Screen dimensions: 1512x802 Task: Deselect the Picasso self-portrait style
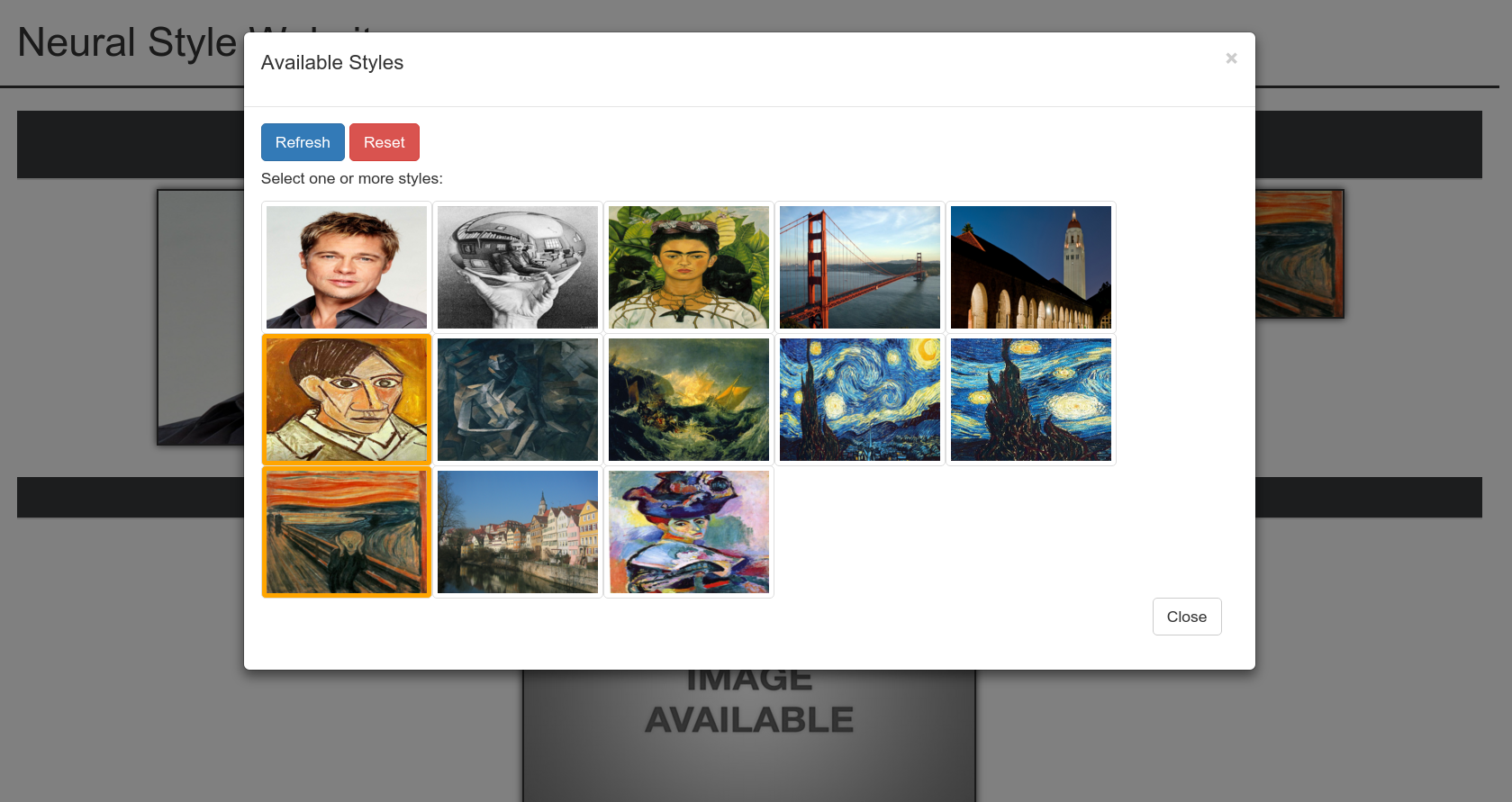click(x=347, y=400)
